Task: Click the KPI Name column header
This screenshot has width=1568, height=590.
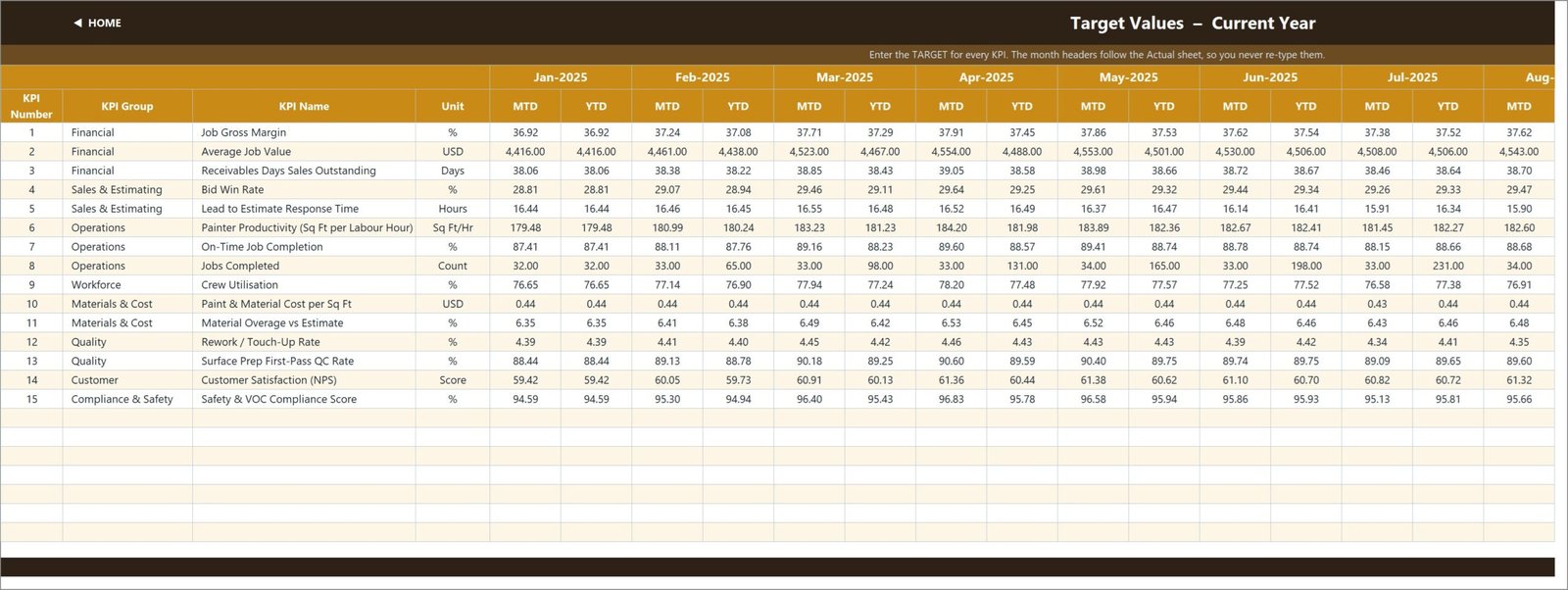Action: coord(304,106)
